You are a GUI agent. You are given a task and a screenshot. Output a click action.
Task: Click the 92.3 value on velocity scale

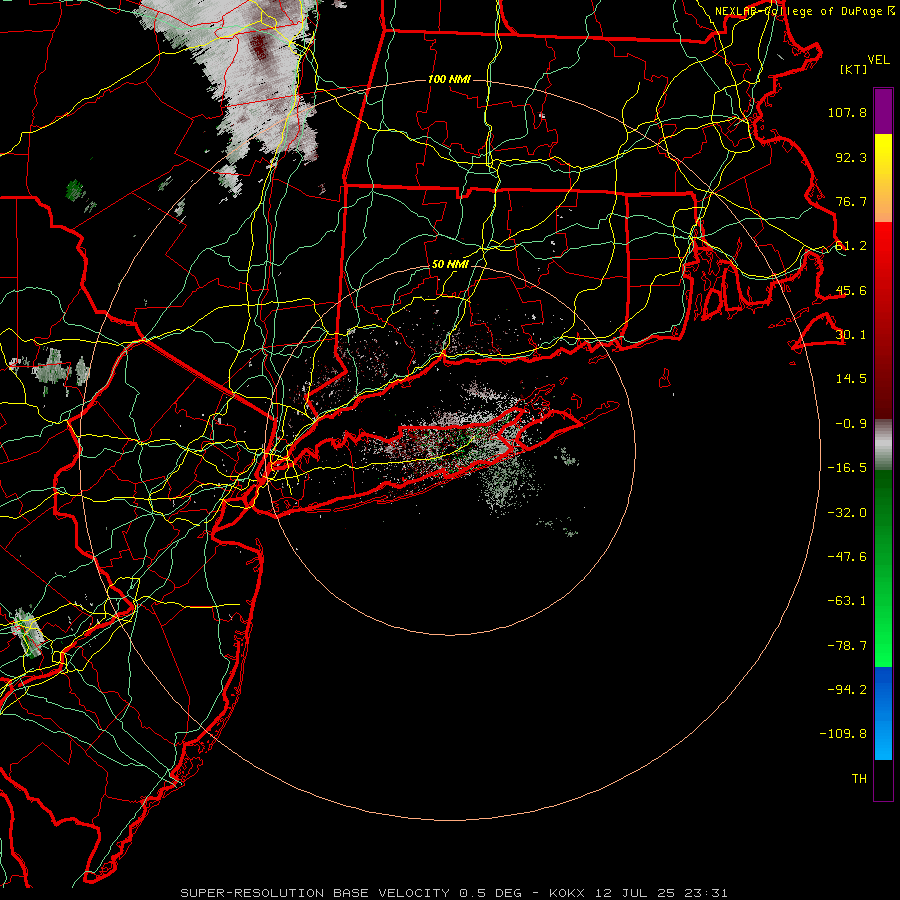click(851, 157)
